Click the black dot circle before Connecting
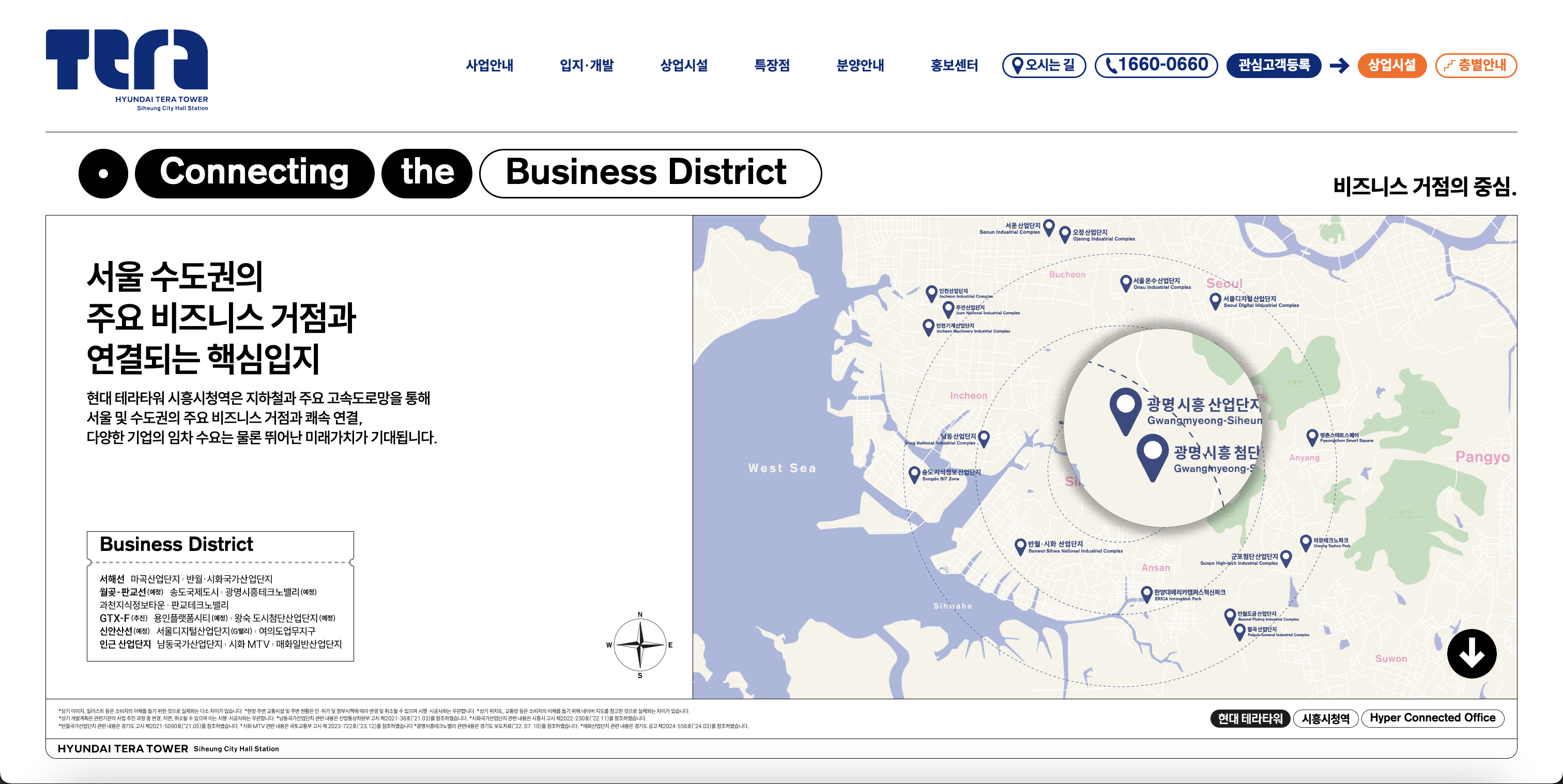Viewport: 1563px width, 784px height. point(103,174)
